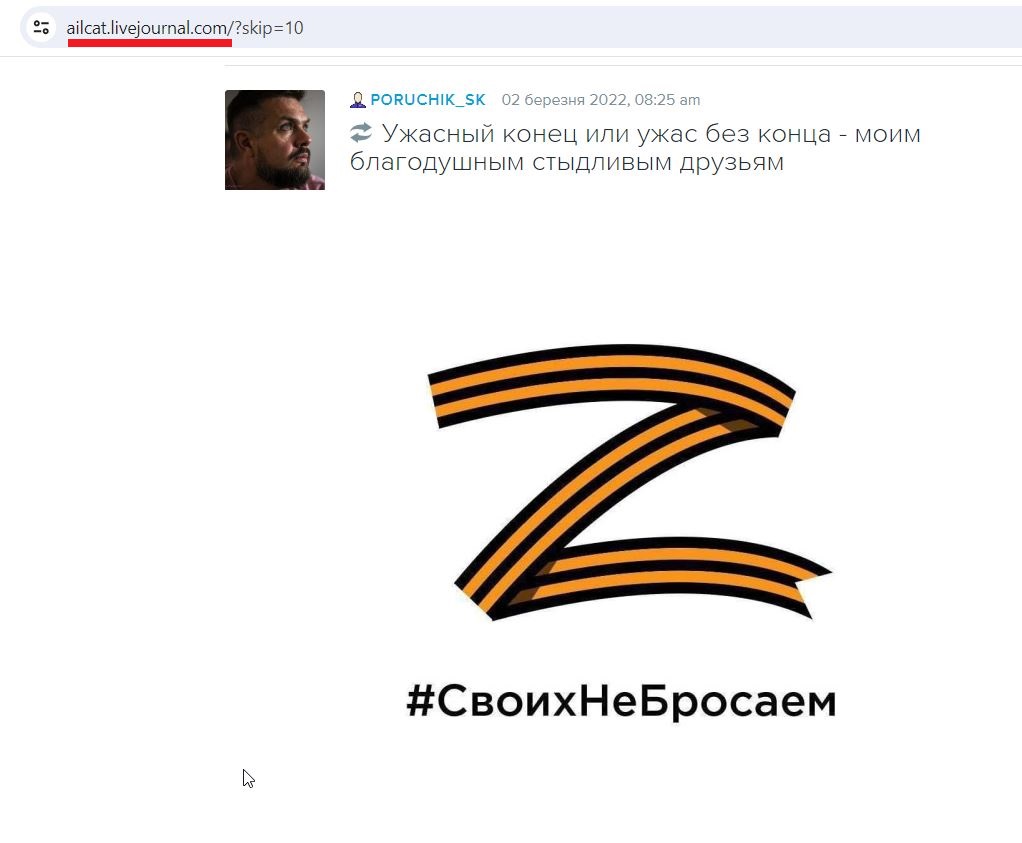Click the title line благодушным стыдливым друзьям
Image resolution: width=1022 pixels, height=843 pixels.
click(566, 162)
